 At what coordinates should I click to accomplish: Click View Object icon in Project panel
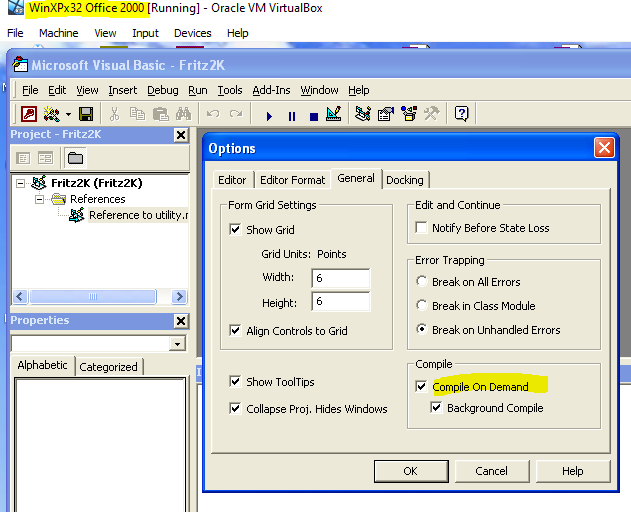coord(45,158)
